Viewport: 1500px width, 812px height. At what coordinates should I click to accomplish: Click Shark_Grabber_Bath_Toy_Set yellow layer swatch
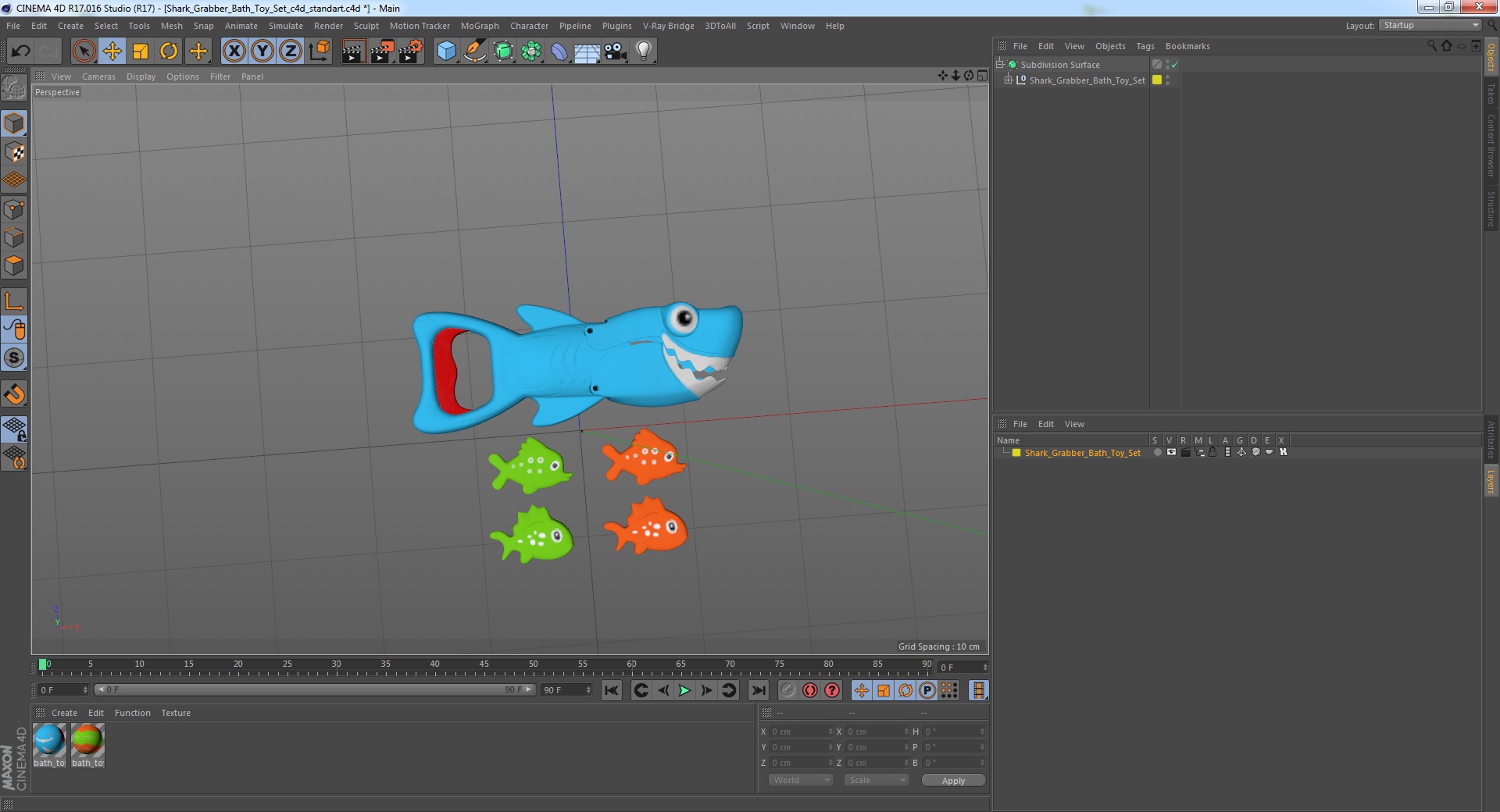tap(1157, 80)
